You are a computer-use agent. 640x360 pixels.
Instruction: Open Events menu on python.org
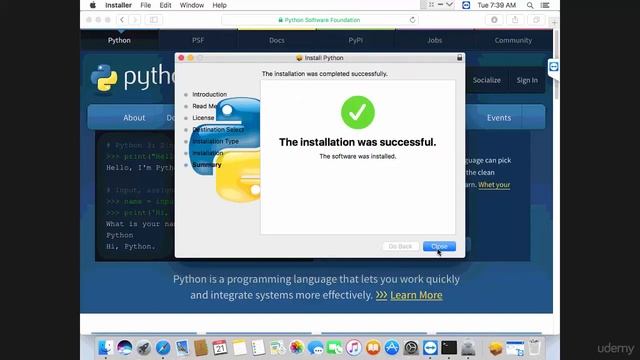(x=499, y=118)
